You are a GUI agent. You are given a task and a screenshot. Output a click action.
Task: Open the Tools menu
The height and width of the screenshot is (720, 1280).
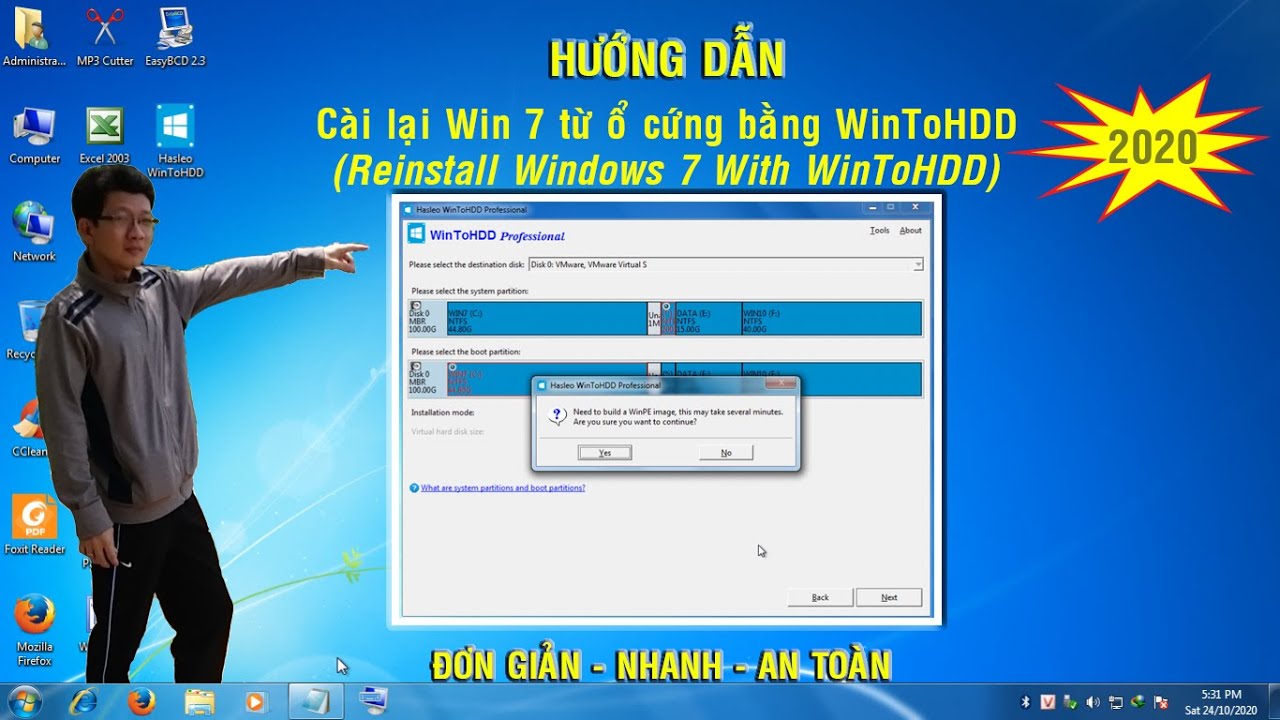pos(879,231)
